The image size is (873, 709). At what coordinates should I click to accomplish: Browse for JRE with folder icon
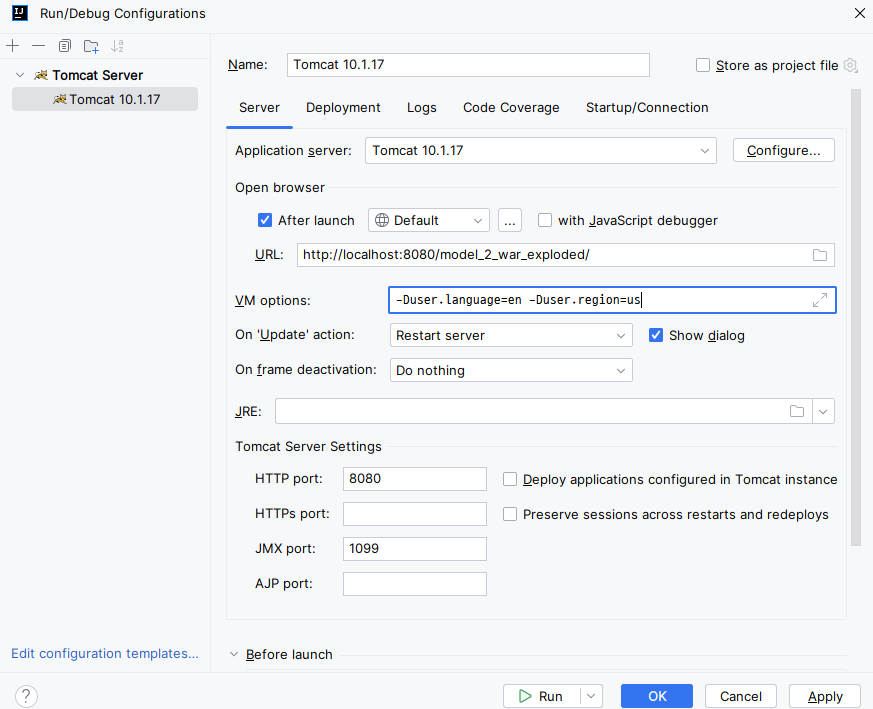797,411
